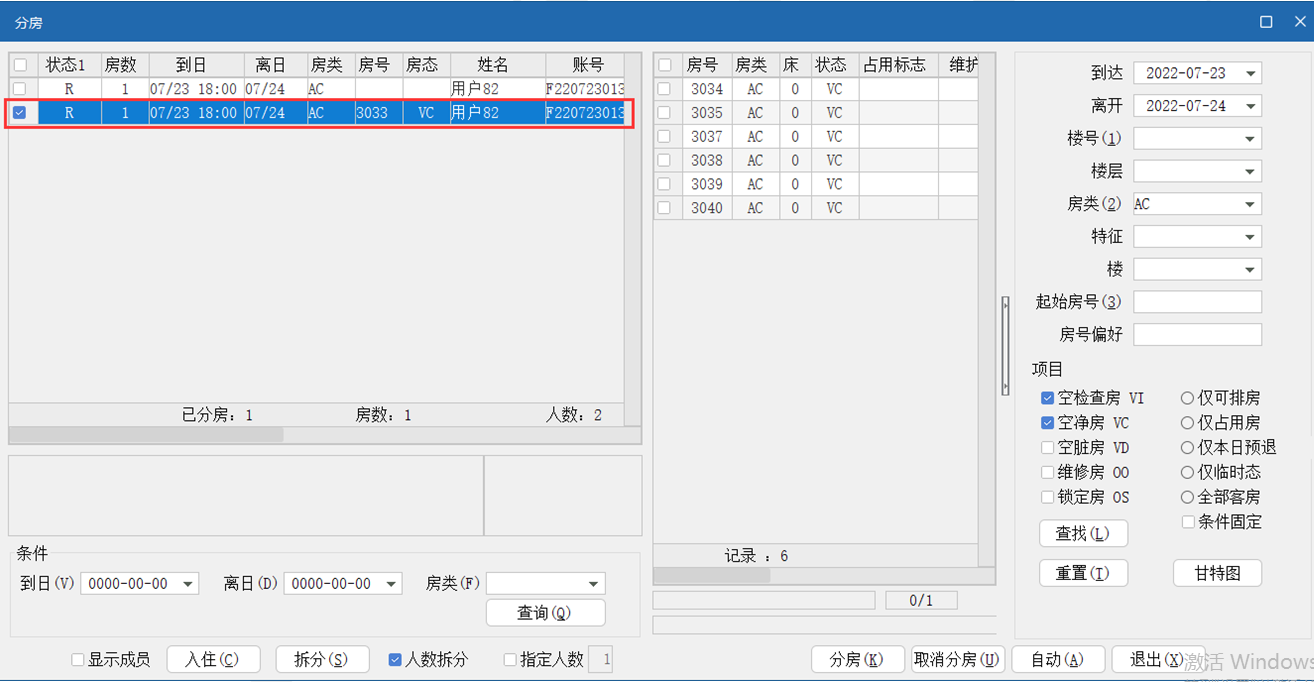Select 仅可排房 radio option
The width and height of the screenshot is (1314, 682).
coord(1188,398)
